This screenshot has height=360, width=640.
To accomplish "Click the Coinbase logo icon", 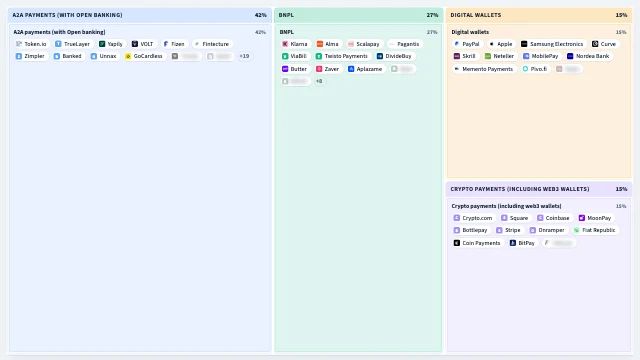I will pos(540,218).
